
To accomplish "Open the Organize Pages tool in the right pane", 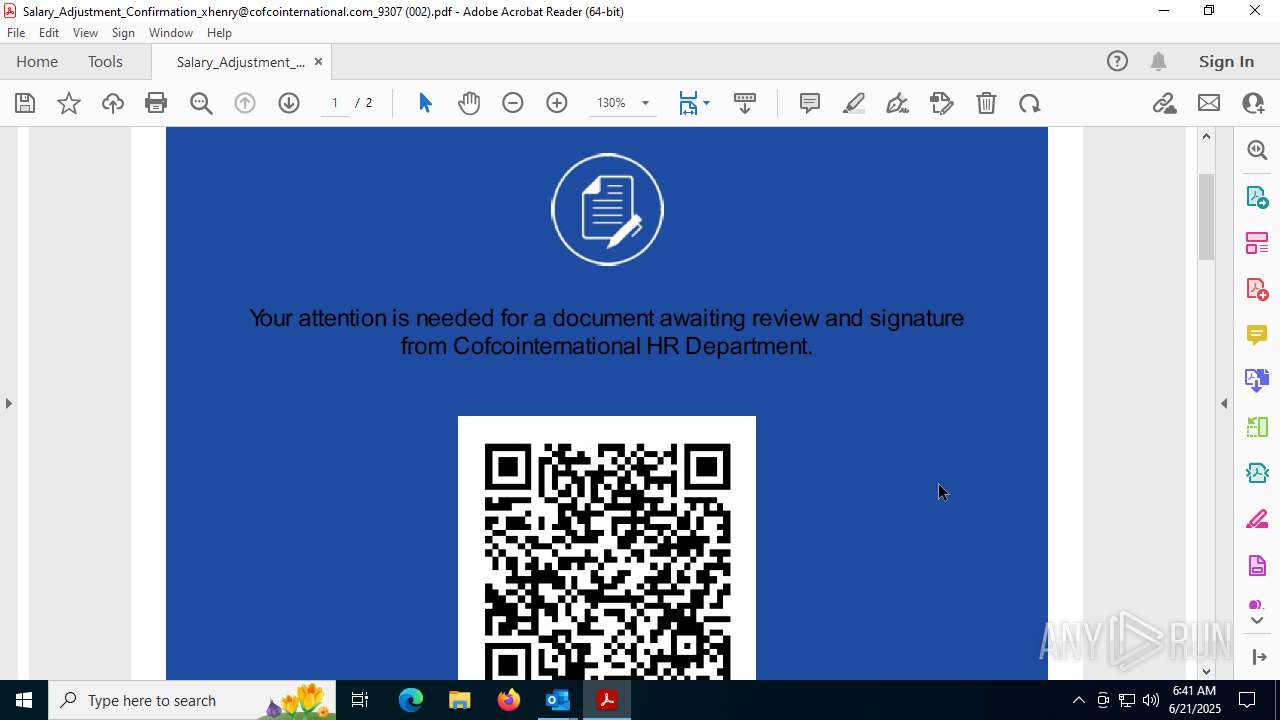I will [x=1257, y=243].
